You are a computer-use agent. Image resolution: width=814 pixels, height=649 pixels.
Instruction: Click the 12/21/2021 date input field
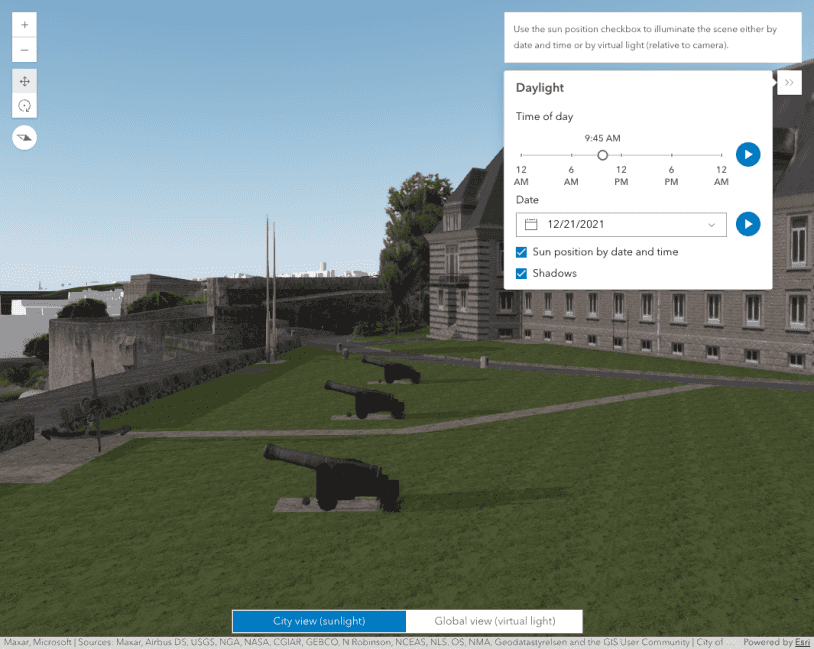click(620, 225)
